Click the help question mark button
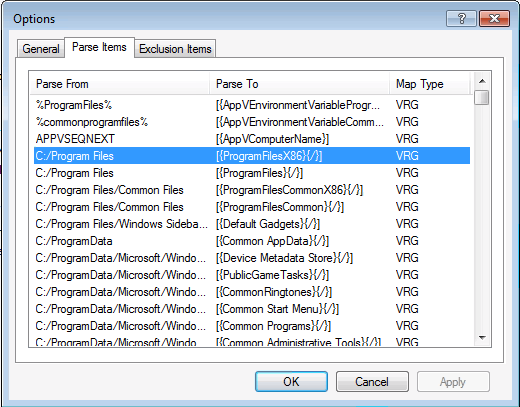This screenshot has height=407, width=520. click(461, 19)
